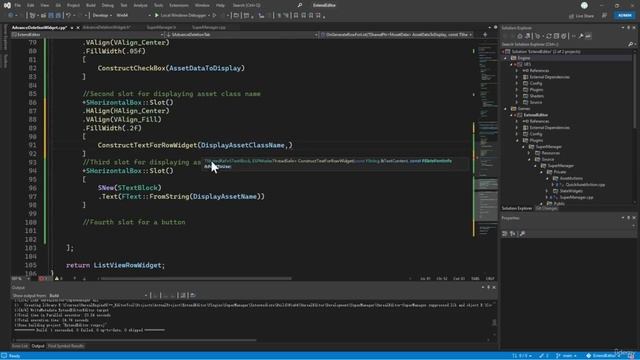Click Solution Explorer home icon
640x360 pixels.
tap(520, 36)
